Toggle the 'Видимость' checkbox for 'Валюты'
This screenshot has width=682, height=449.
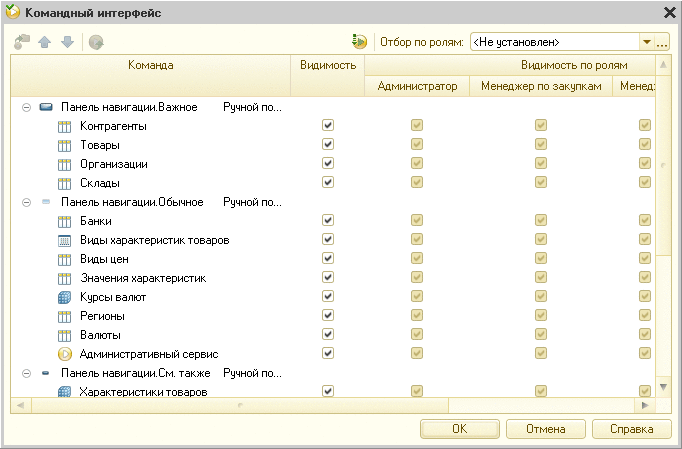pos(328,335)
